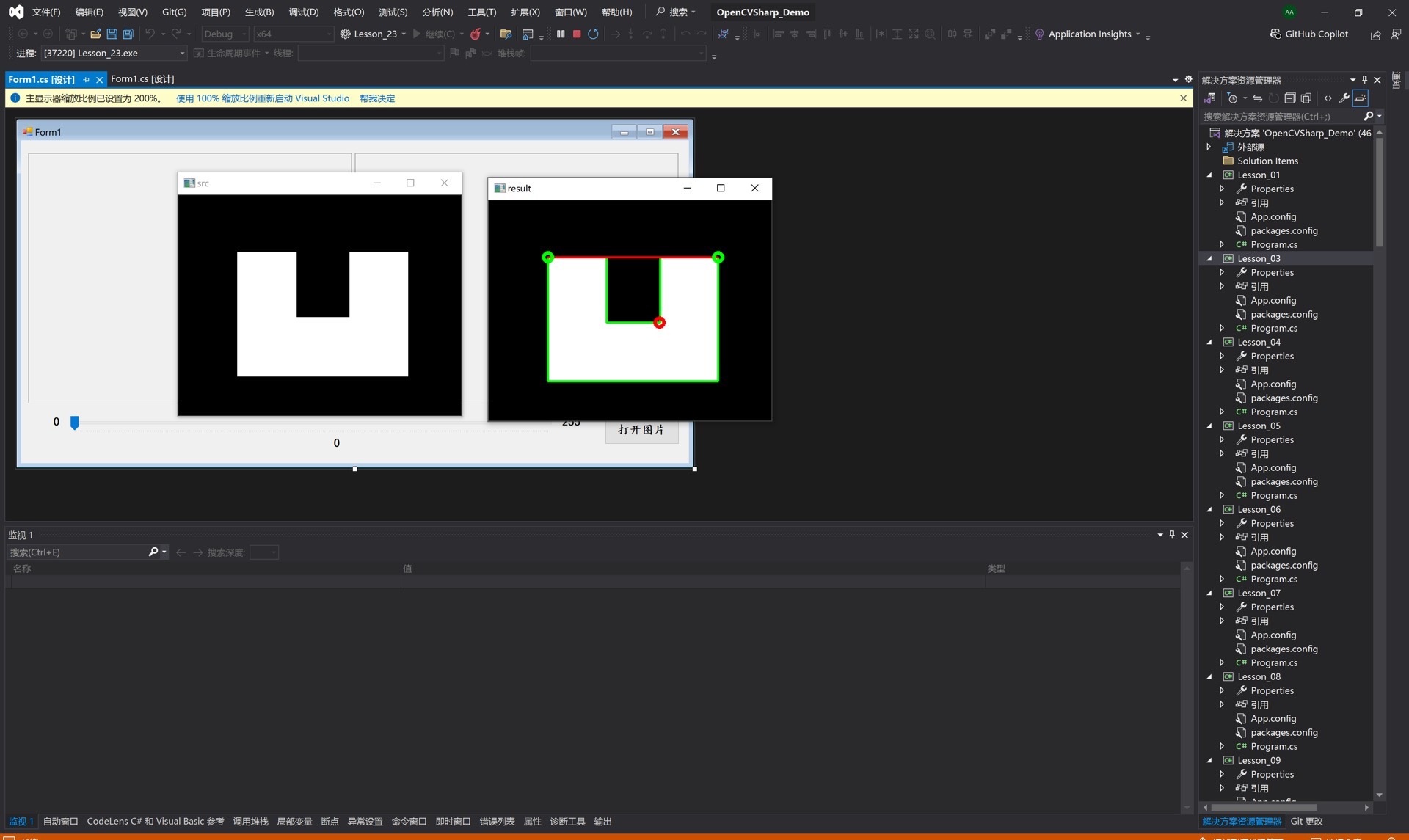Toggle preview selected items in Solution Explorer
This screenshot has width=1409, height=840.
pos(1361,98)
